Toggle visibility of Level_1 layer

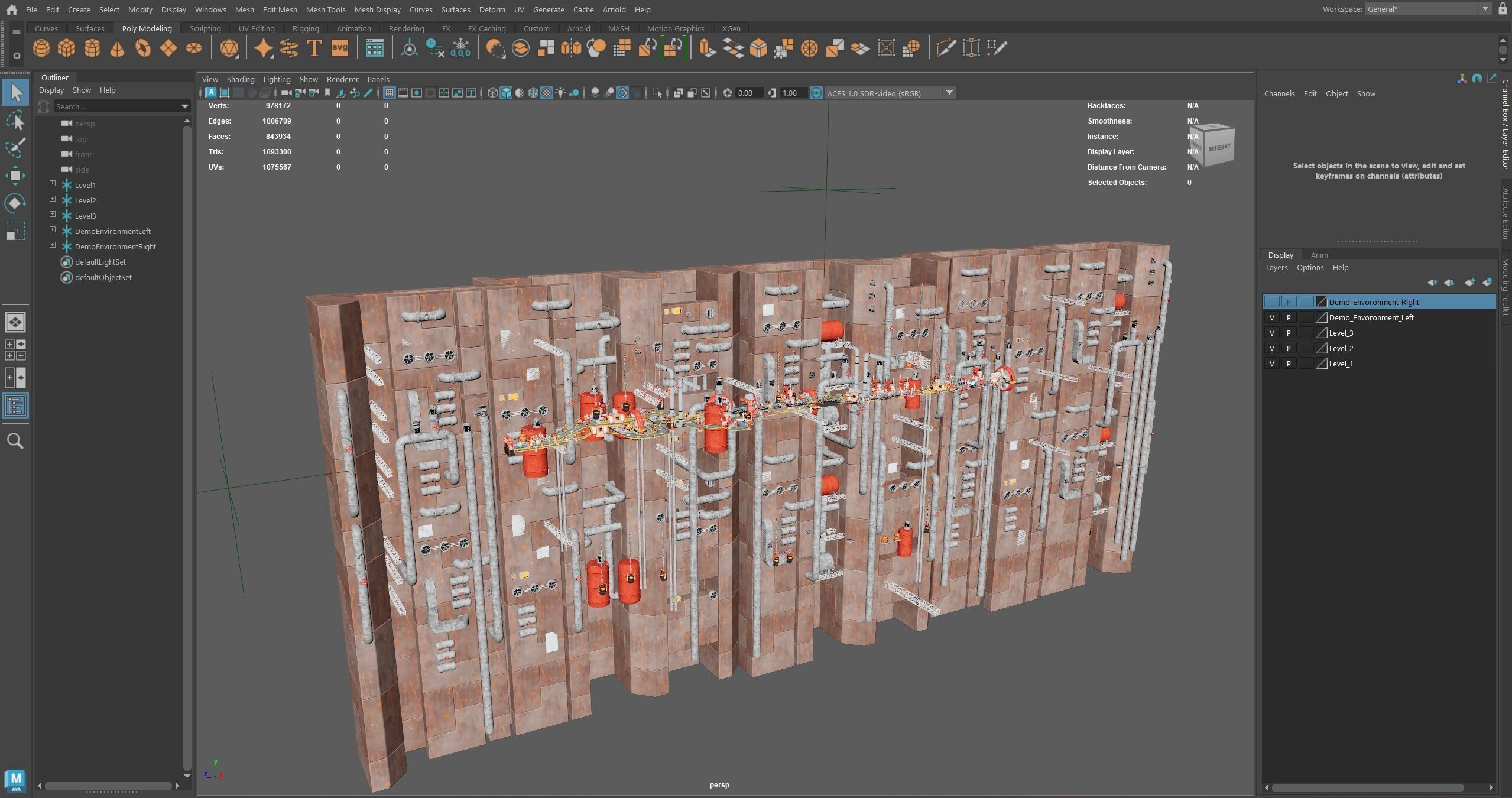point(1272,364)
